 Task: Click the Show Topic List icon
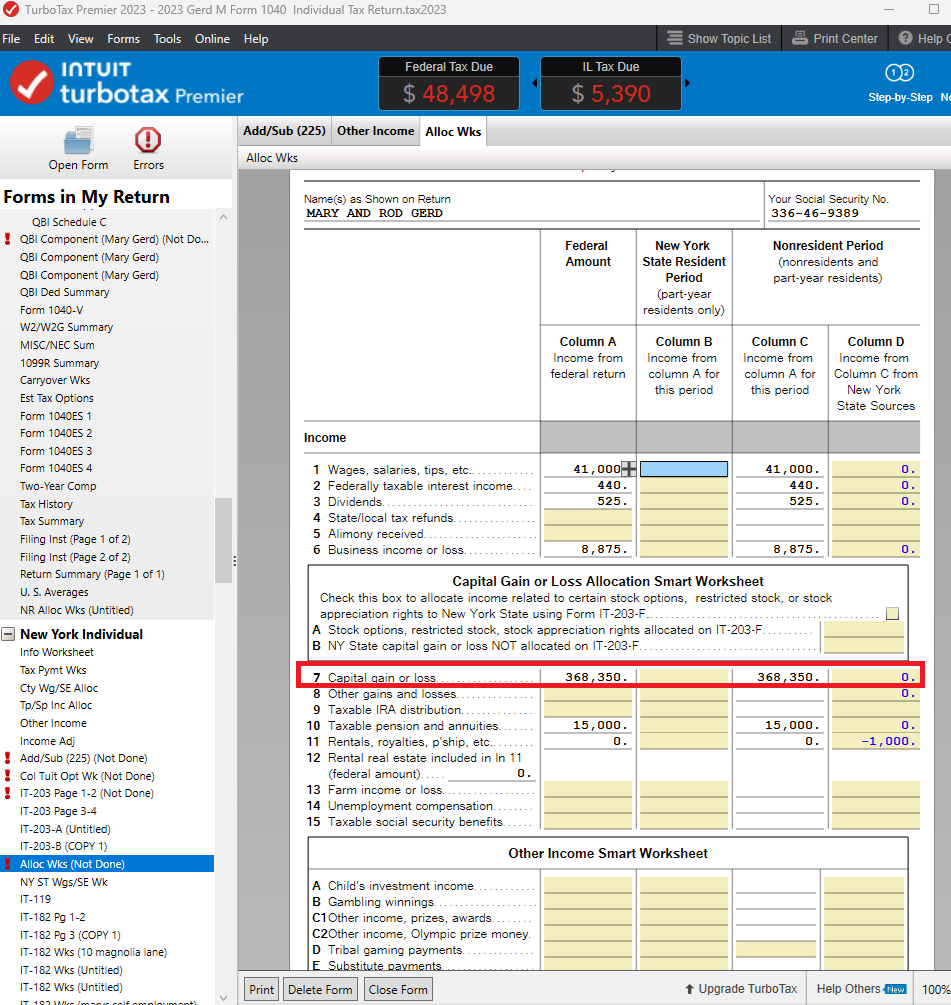pos(674,38)
